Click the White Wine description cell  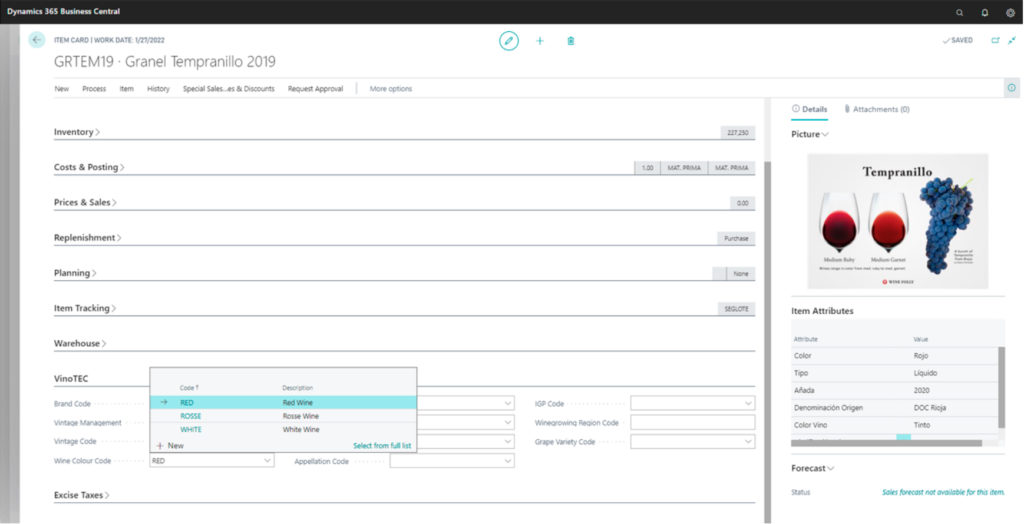coord(301,430)
